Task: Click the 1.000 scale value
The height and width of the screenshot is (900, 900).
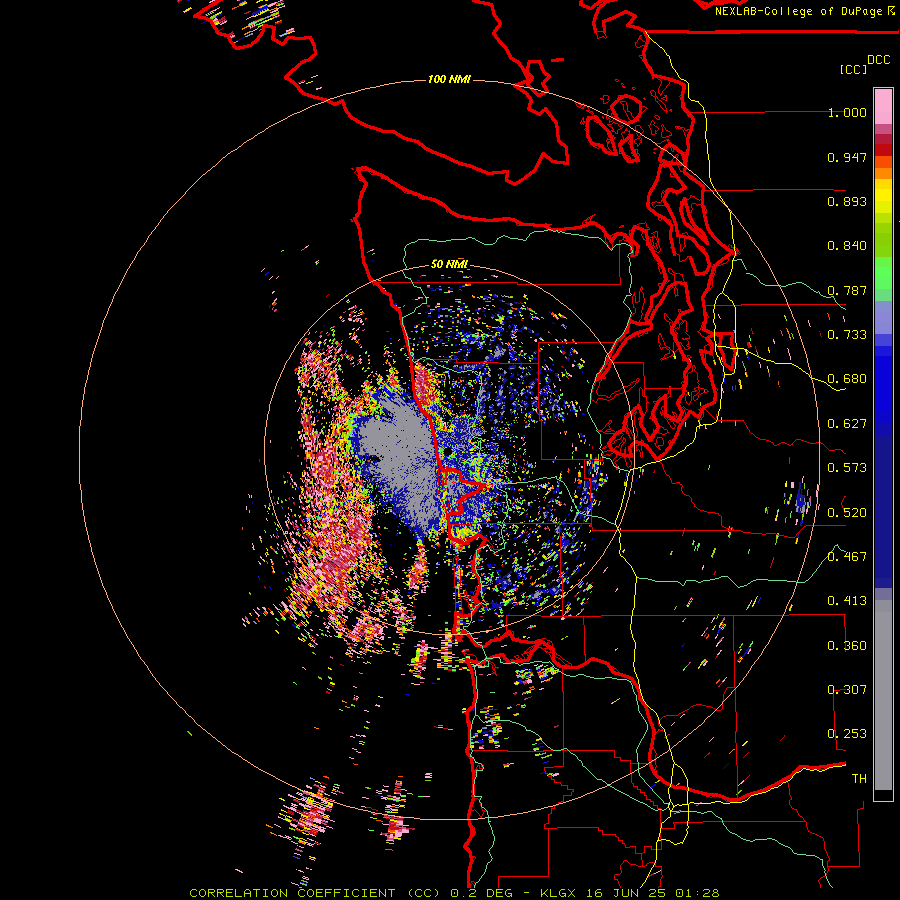Action: click(x=847, y=112)
